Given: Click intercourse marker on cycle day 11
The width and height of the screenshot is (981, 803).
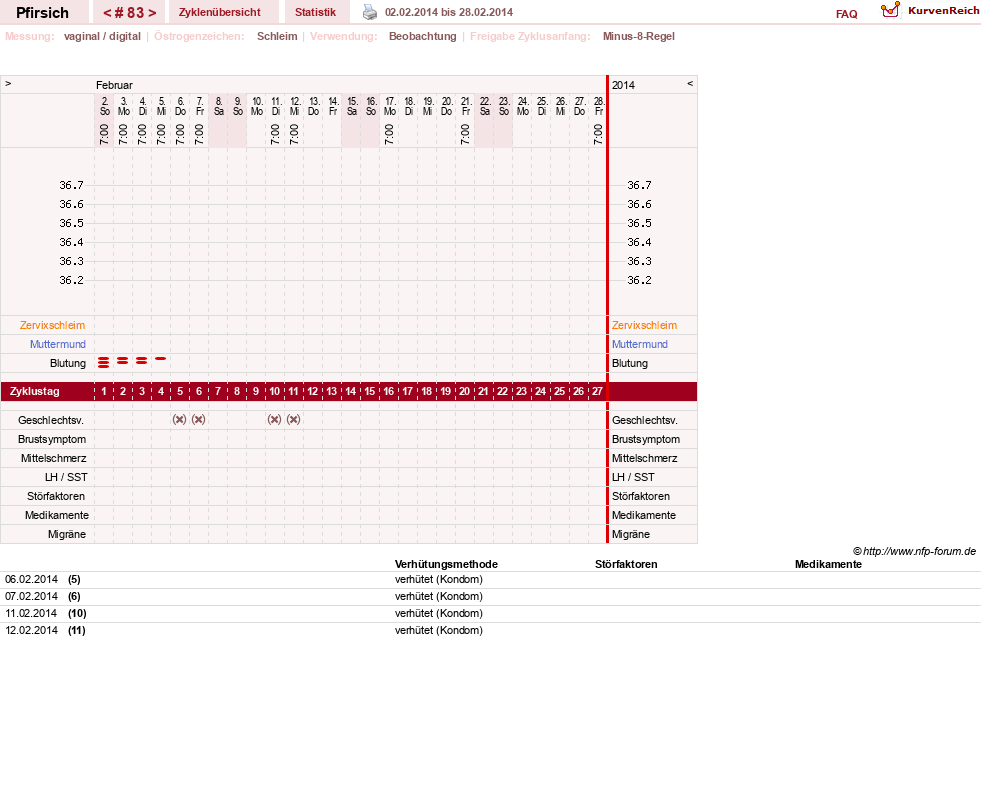Looking at the screenshot, I should pyautogui.click(x=293, y=419).
